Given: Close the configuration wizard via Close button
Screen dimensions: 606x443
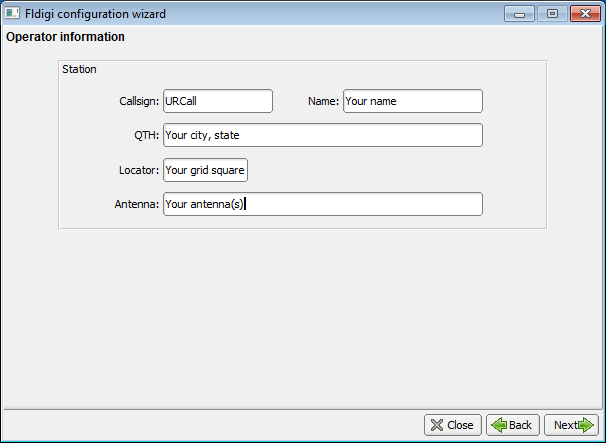Looking at the screenshot, I should pyautogui.click(x=453, y=425).
